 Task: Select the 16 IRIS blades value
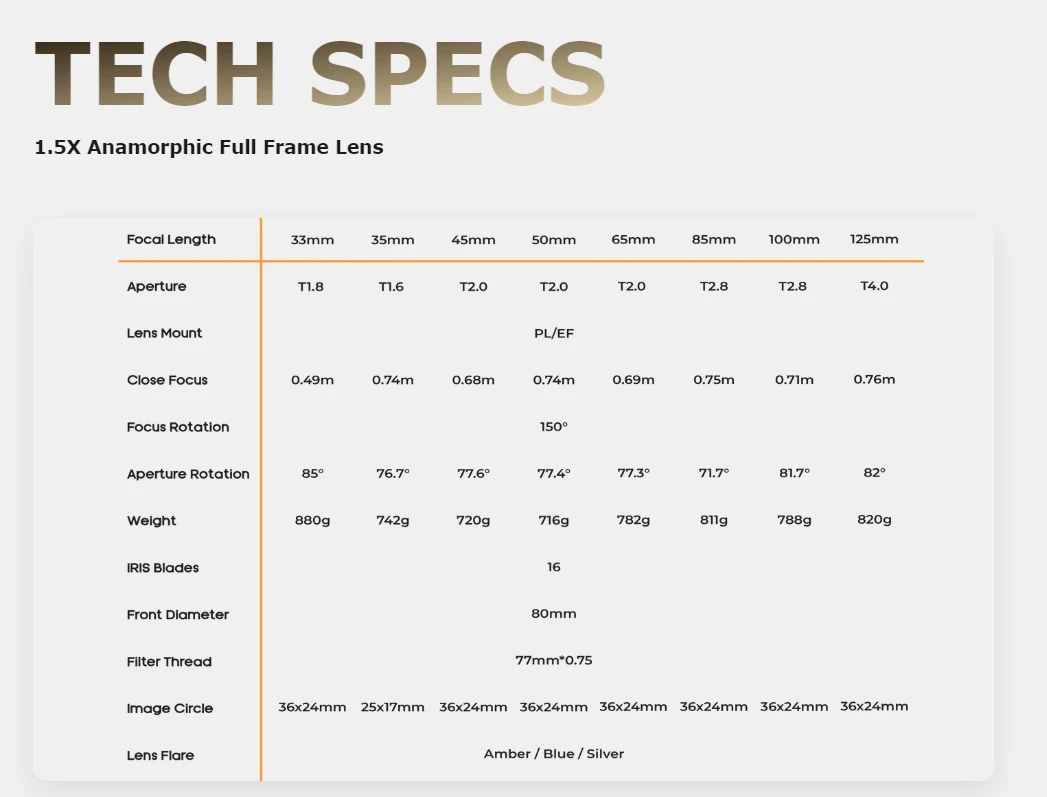554,567
